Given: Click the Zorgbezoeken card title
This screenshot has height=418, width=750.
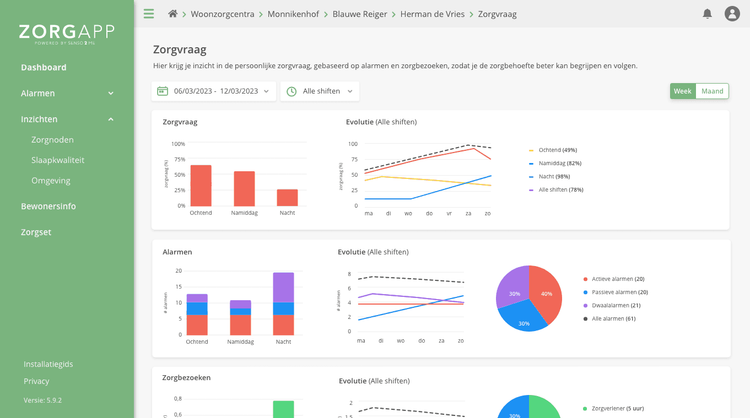Looking at the screenshot, I should 186,378.
